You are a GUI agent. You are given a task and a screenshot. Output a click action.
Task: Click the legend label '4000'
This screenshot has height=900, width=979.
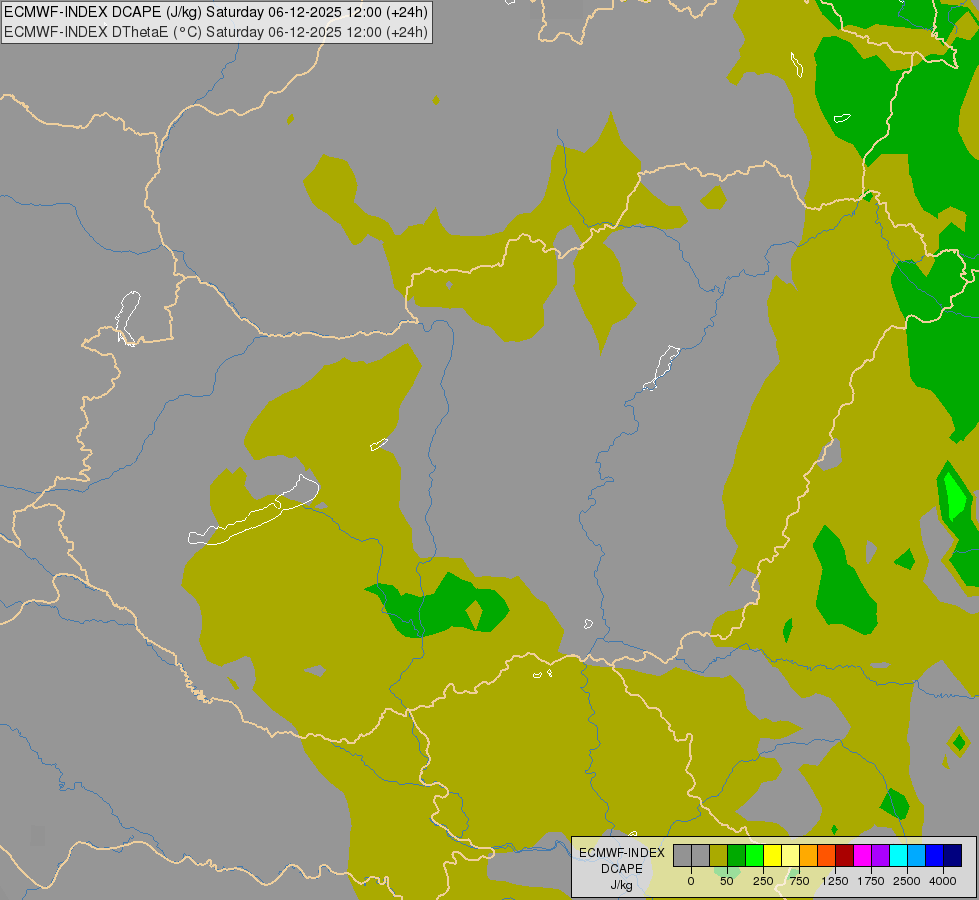[943, 881]
